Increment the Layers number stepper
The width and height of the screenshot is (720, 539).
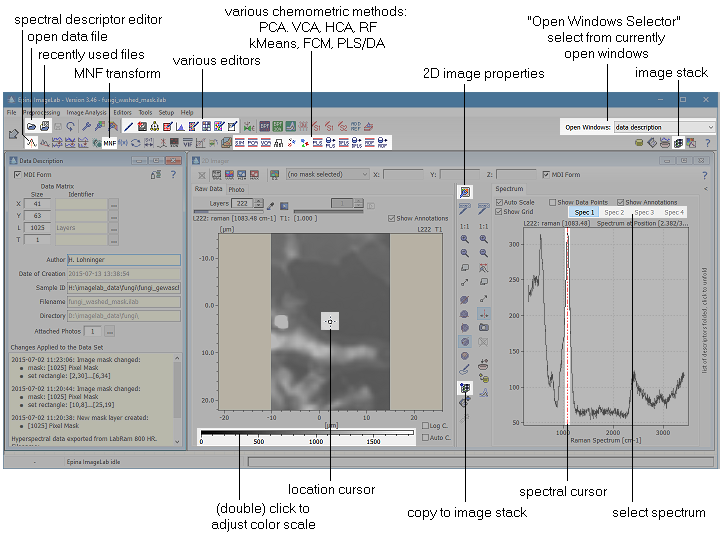point(259,200)
